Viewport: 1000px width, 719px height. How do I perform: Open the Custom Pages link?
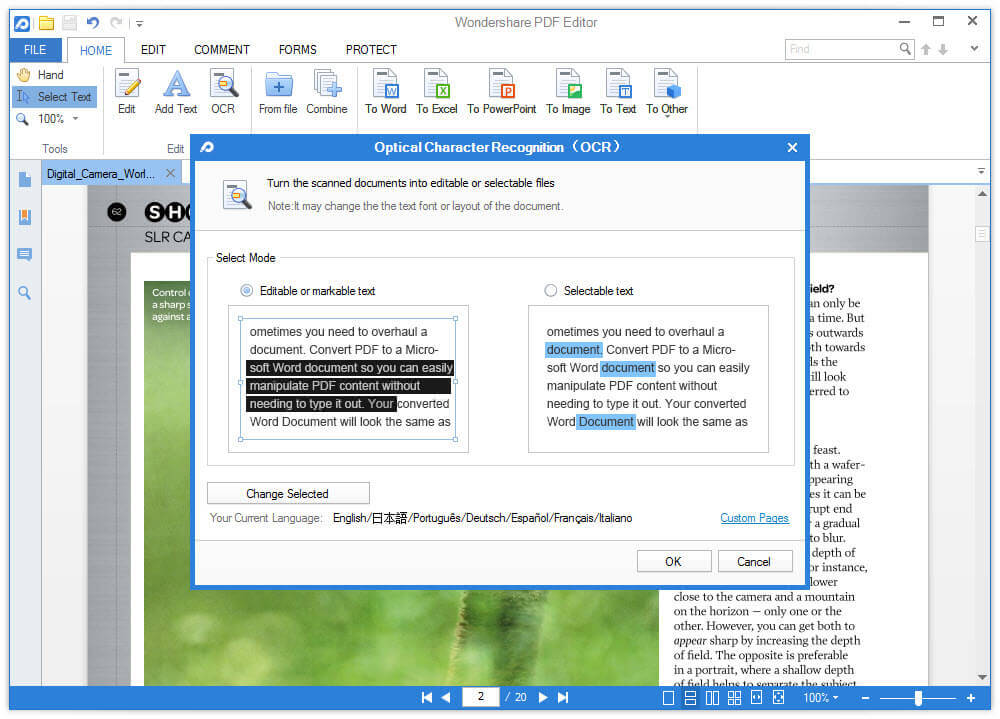[754, 518]
